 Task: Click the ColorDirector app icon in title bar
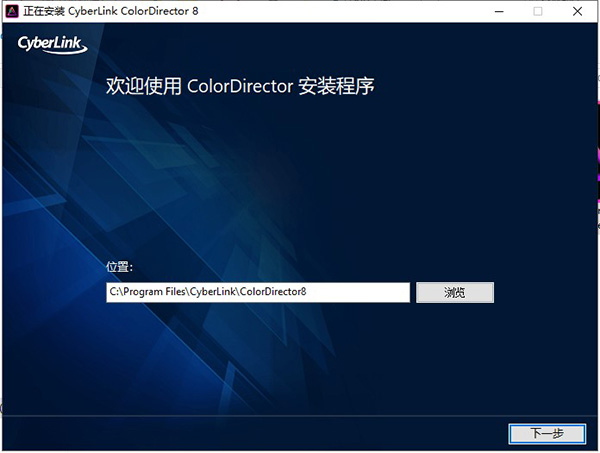click(12, 11)
